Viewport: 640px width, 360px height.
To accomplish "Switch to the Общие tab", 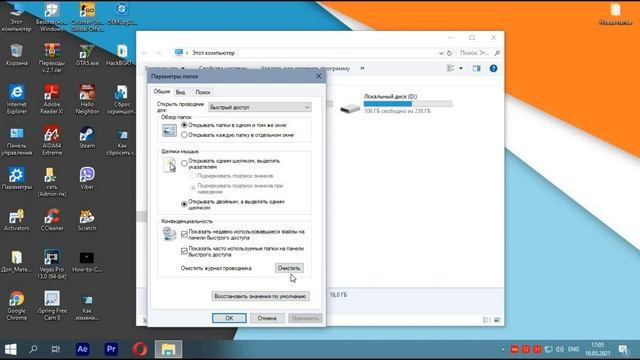I will [162, 91].
